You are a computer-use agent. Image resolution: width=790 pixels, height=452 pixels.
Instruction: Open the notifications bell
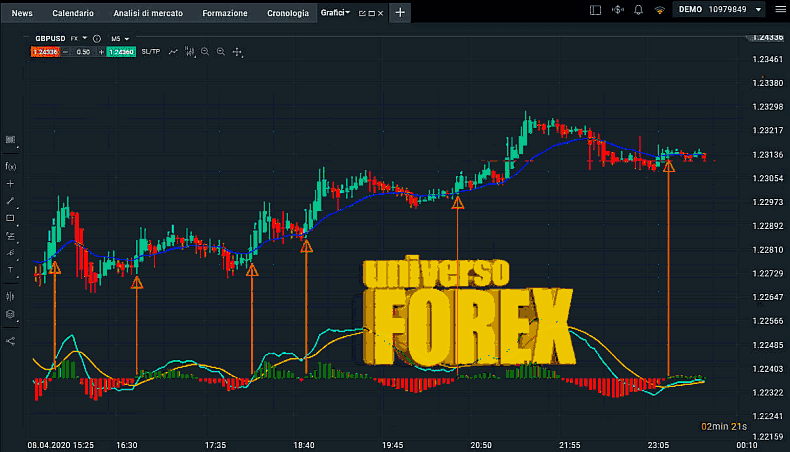(x=638, y=10)
